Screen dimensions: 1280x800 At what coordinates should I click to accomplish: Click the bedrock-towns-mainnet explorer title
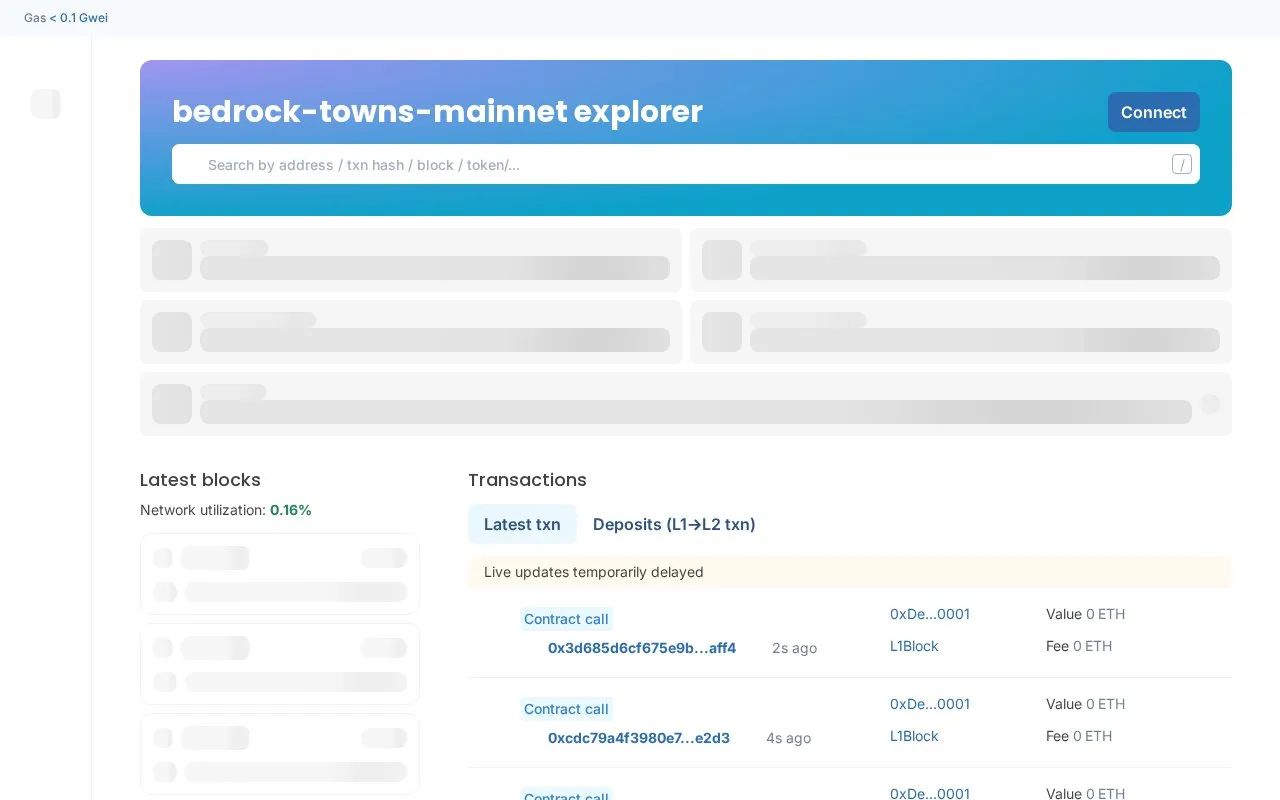tap(437, 111)
